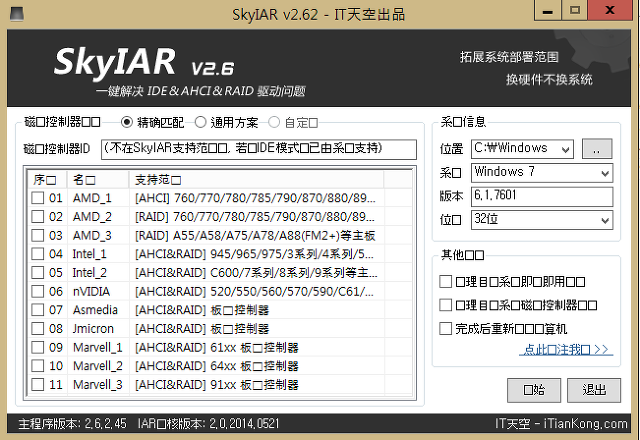Click the IT天空 - iTianKong.com status text
The width and height of the screenshot is (640, 440).
pyautogui.click(x=561, y=423)
